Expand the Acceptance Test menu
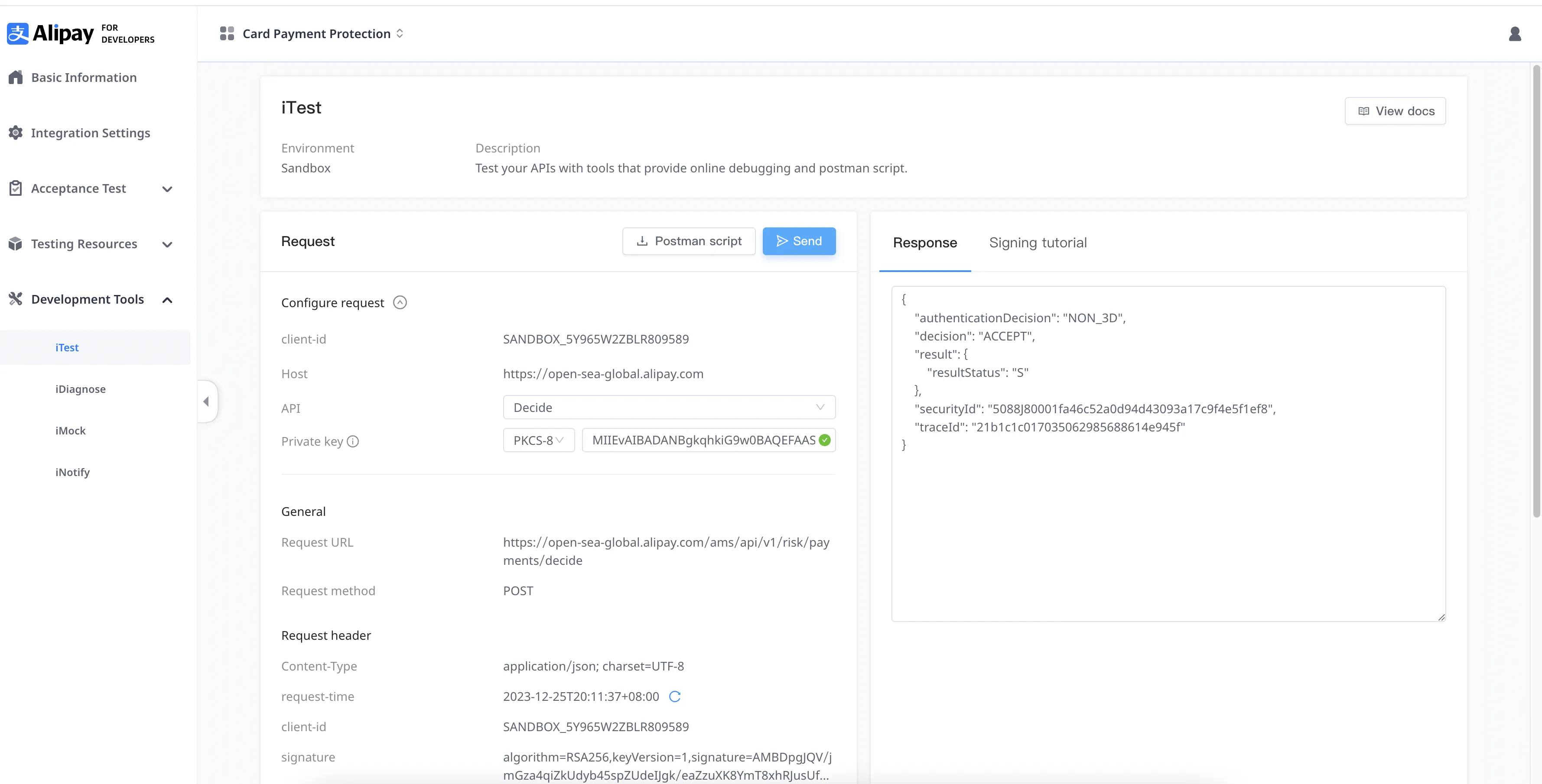Image resolution: width=1542 pixels, height=784 pixels. click(168, 189)
